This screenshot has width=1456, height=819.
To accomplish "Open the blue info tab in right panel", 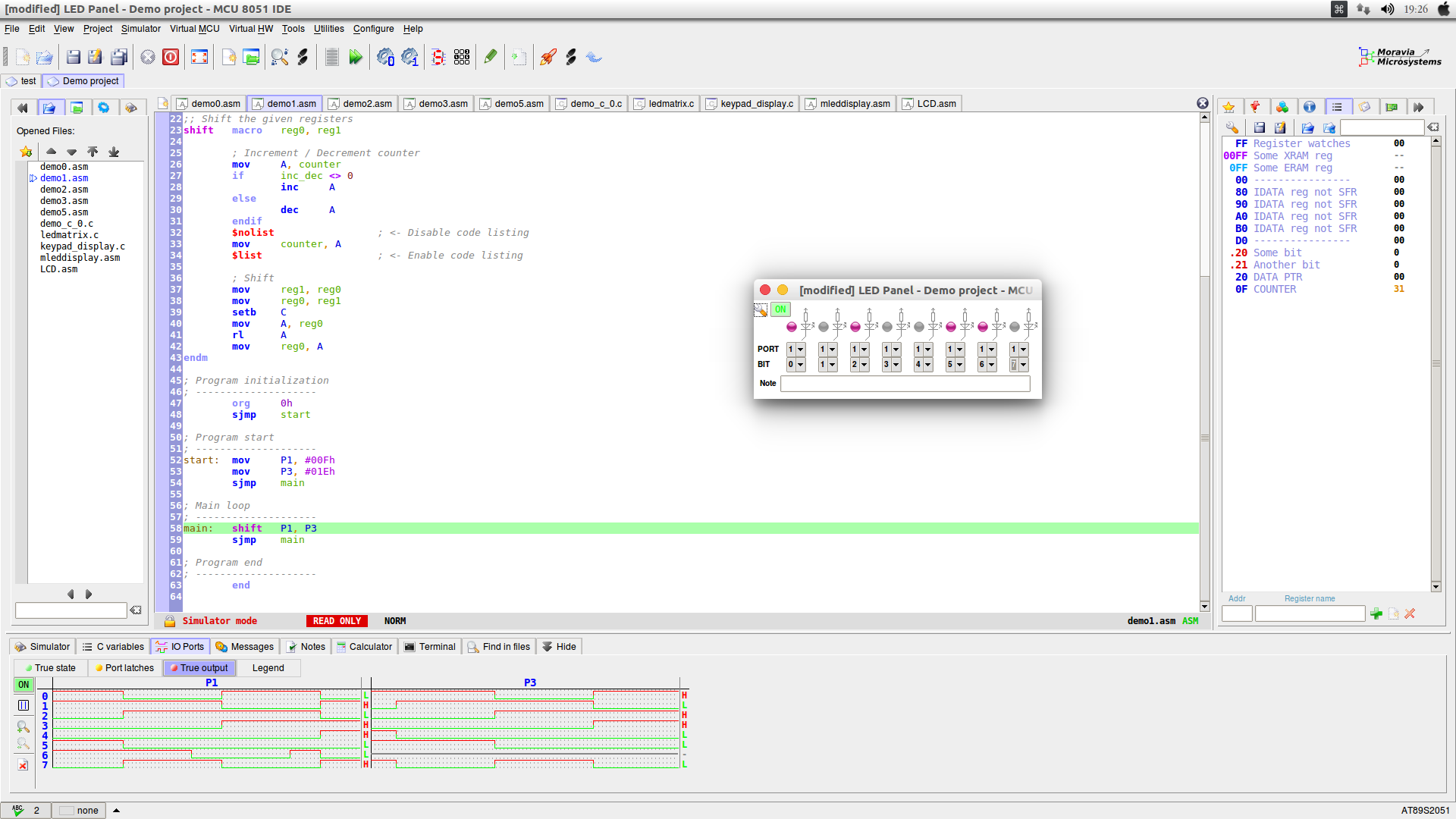I will point(1310,107).
